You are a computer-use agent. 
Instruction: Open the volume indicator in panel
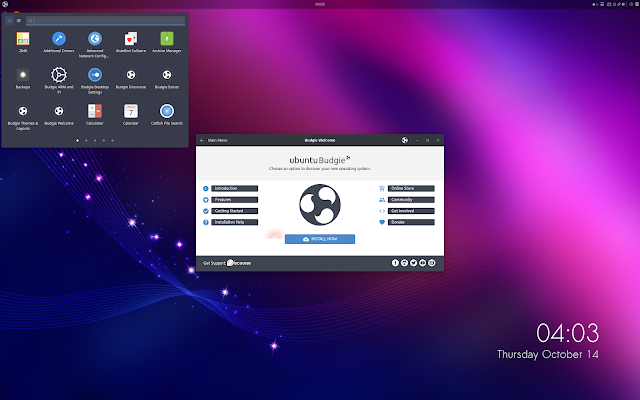click(x=623, y=4)
